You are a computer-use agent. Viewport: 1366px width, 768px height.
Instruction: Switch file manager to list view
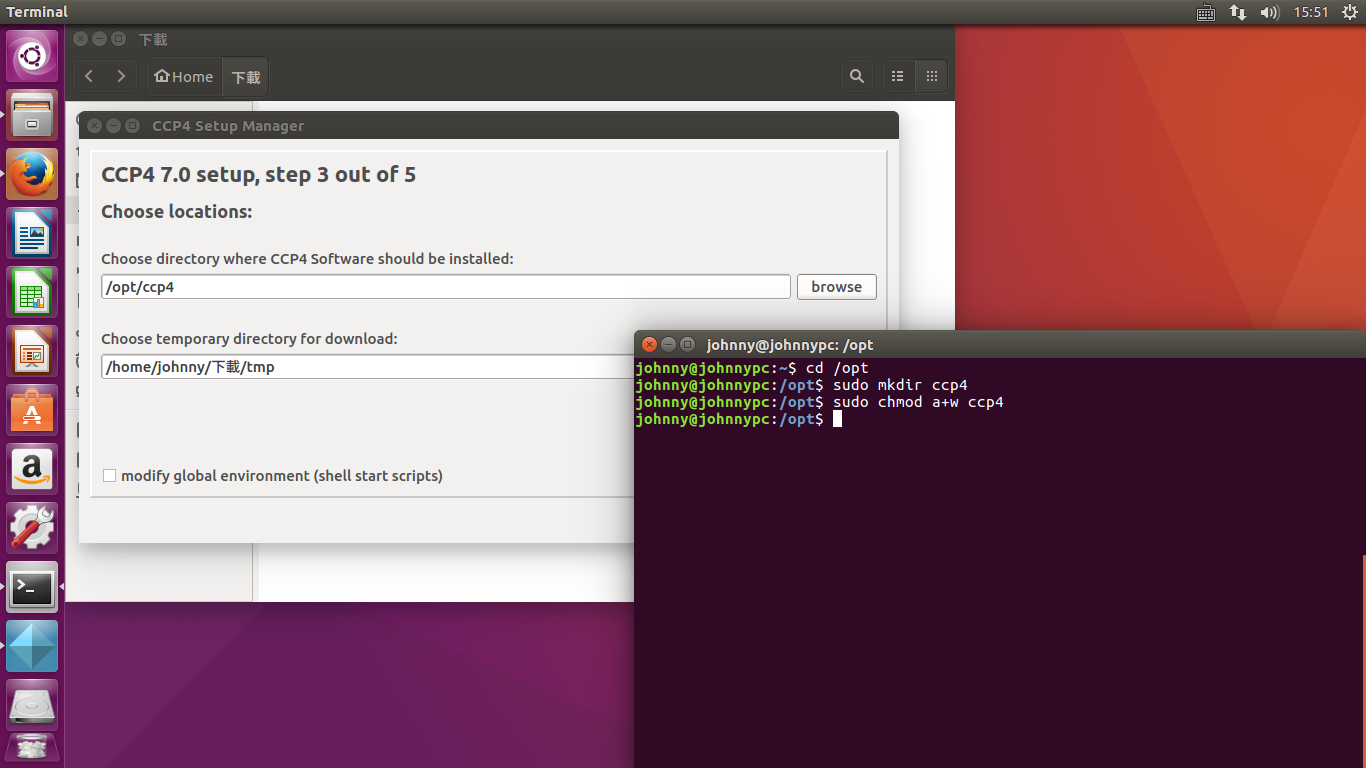pyautogui.click(x=897, y=76)
